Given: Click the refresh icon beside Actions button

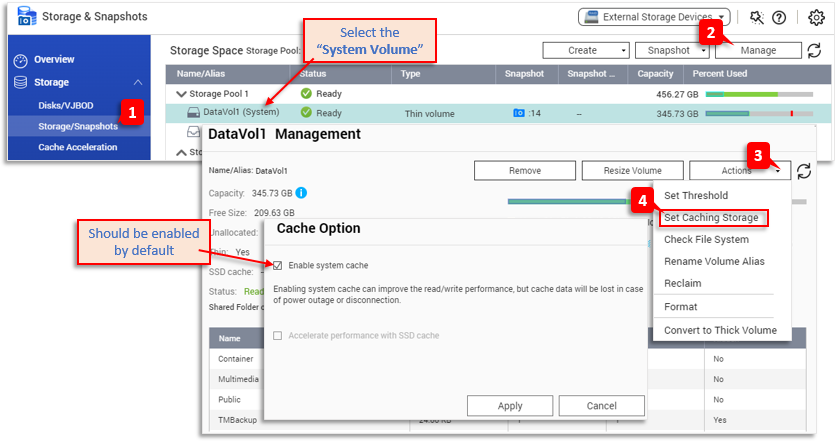Looking at the screenshot, I should [x=803, y=171].
